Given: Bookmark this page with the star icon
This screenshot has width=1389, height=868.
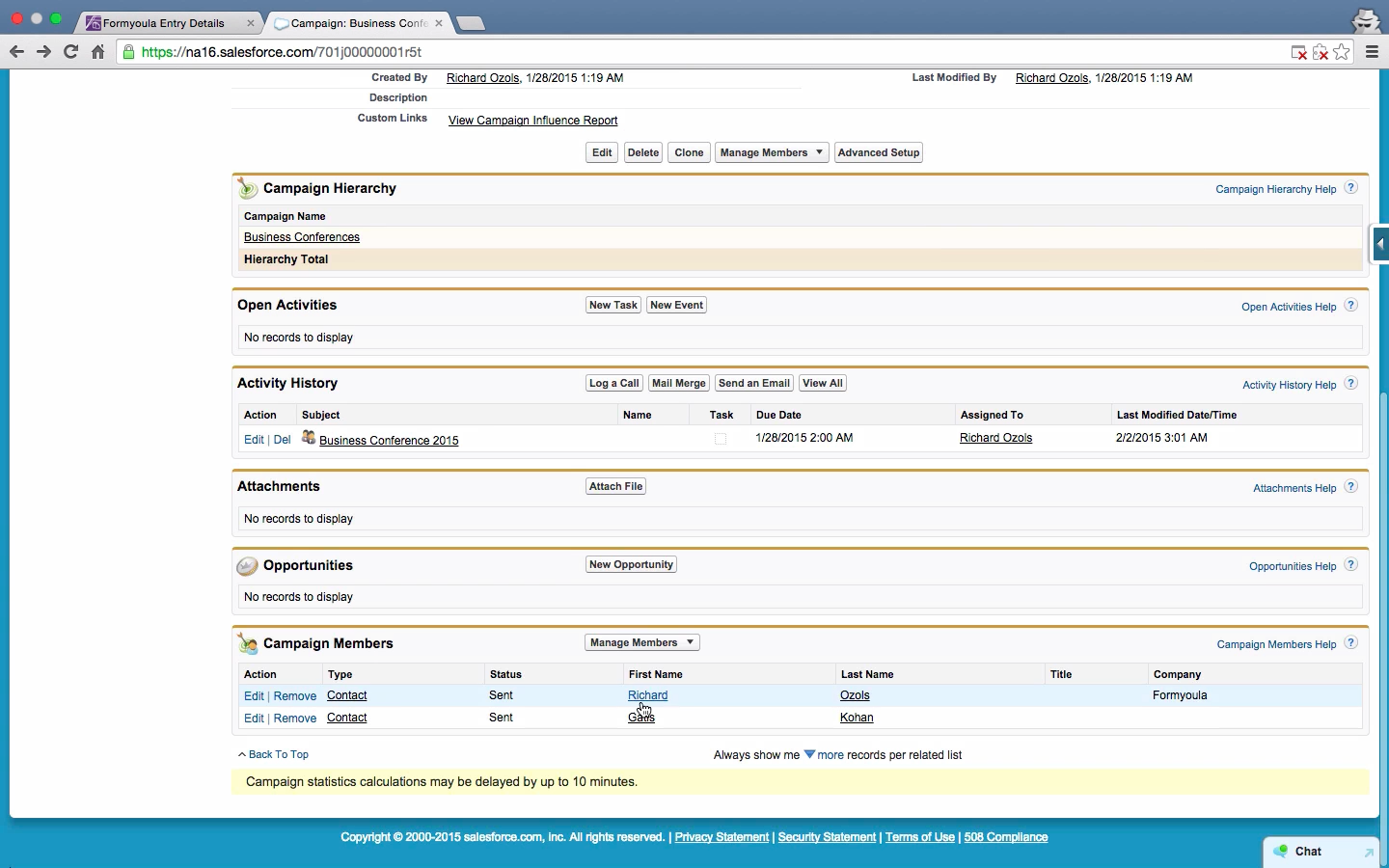Looking at the screenshot, I should coord(1342,52).
